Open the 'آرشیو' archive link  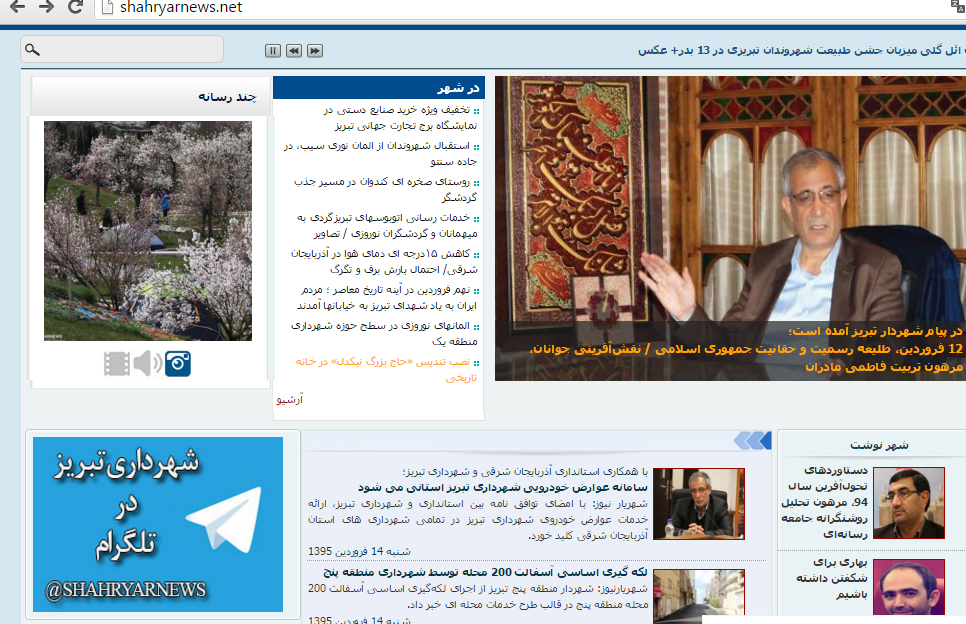[289, 399]
